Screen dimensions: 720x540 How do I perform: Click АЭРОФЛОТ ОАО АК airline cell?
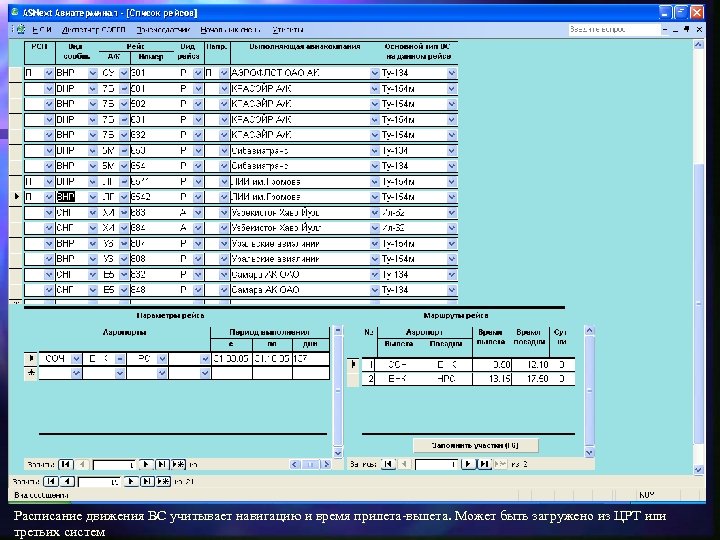click(x=300, y=73)
